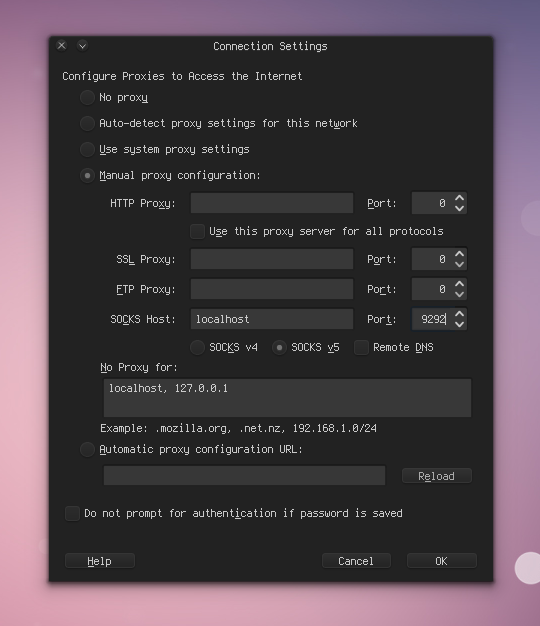The image size is (540, 626).
Task: Decrease the SSL Proxy port value
Action: click(x=459, y=264)
